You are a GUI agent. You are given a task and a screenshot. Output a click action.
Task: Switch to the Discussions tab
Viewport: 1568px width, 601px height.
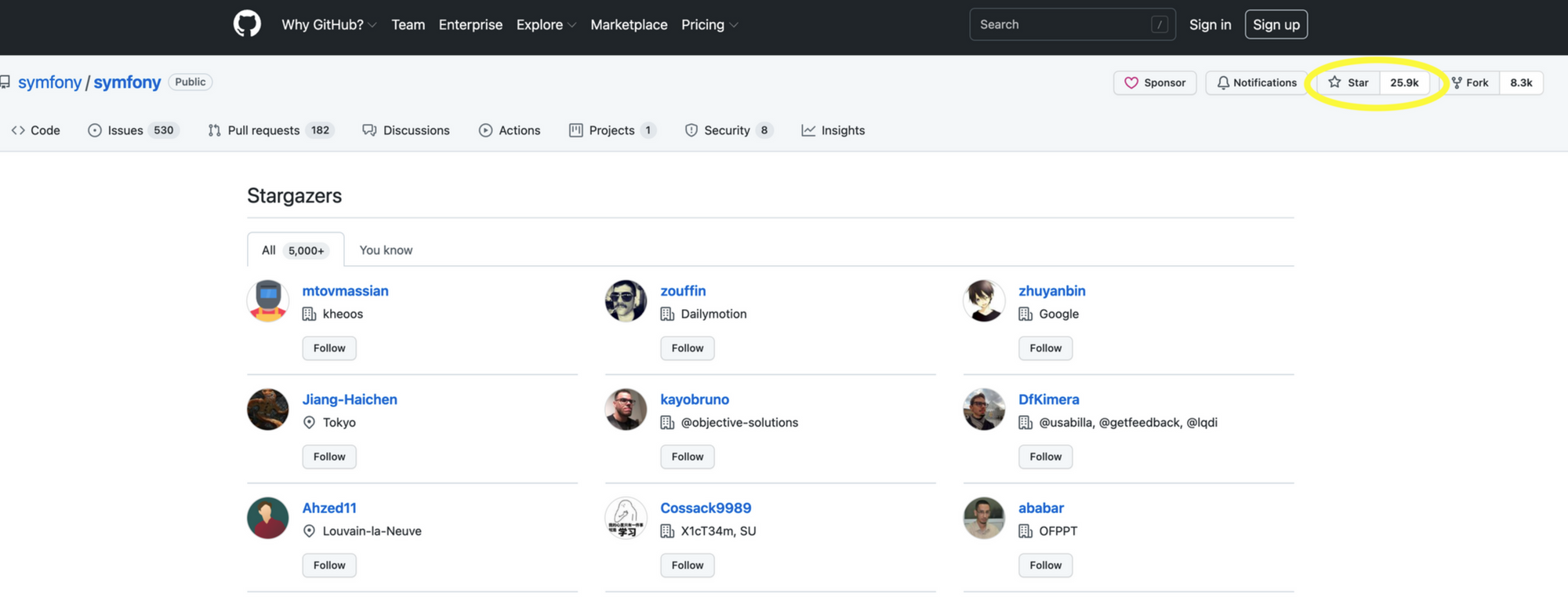(406, 130)
